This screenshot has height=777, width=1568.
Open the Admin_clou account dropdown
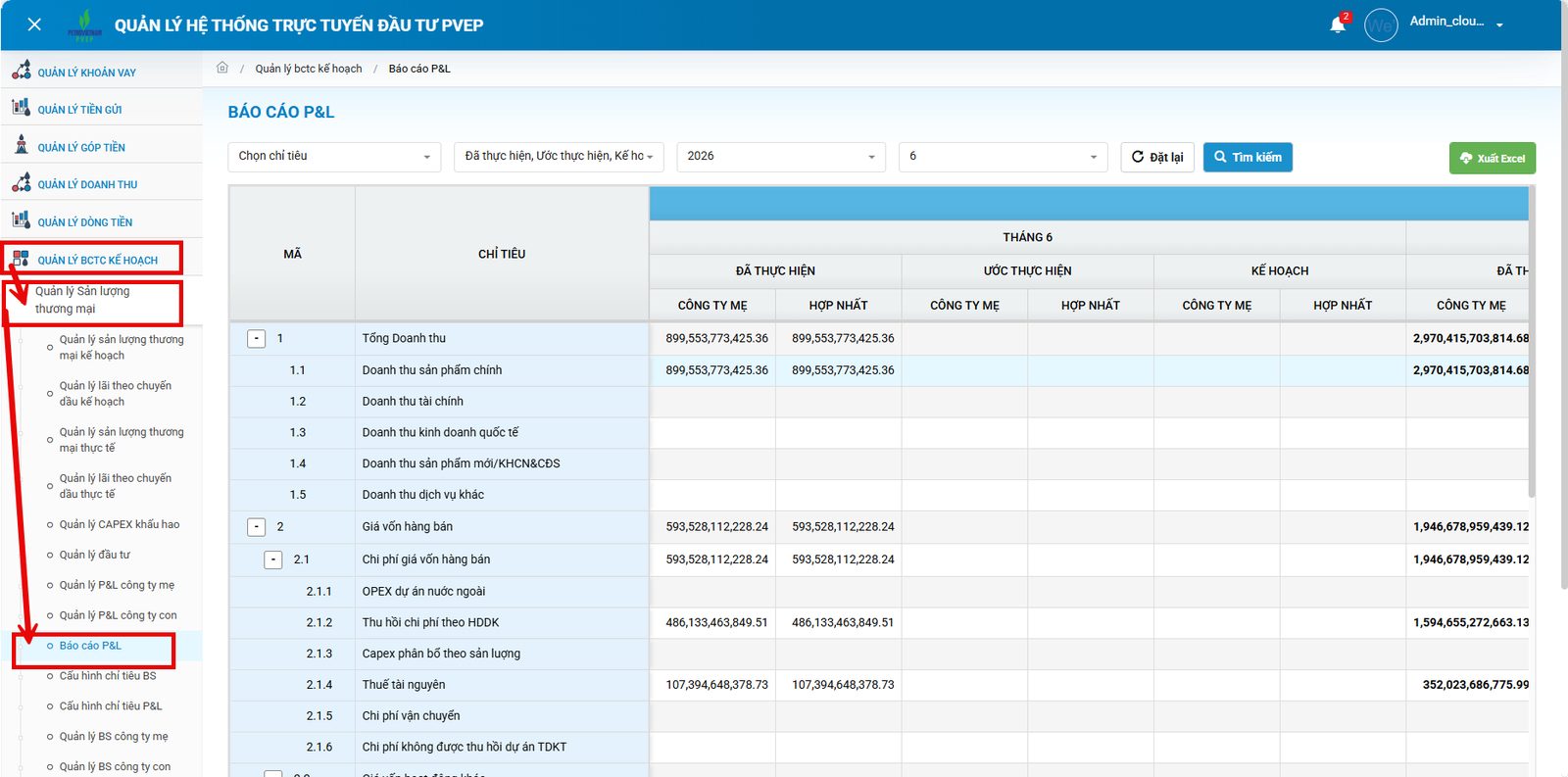click(x=1456, y=22)
